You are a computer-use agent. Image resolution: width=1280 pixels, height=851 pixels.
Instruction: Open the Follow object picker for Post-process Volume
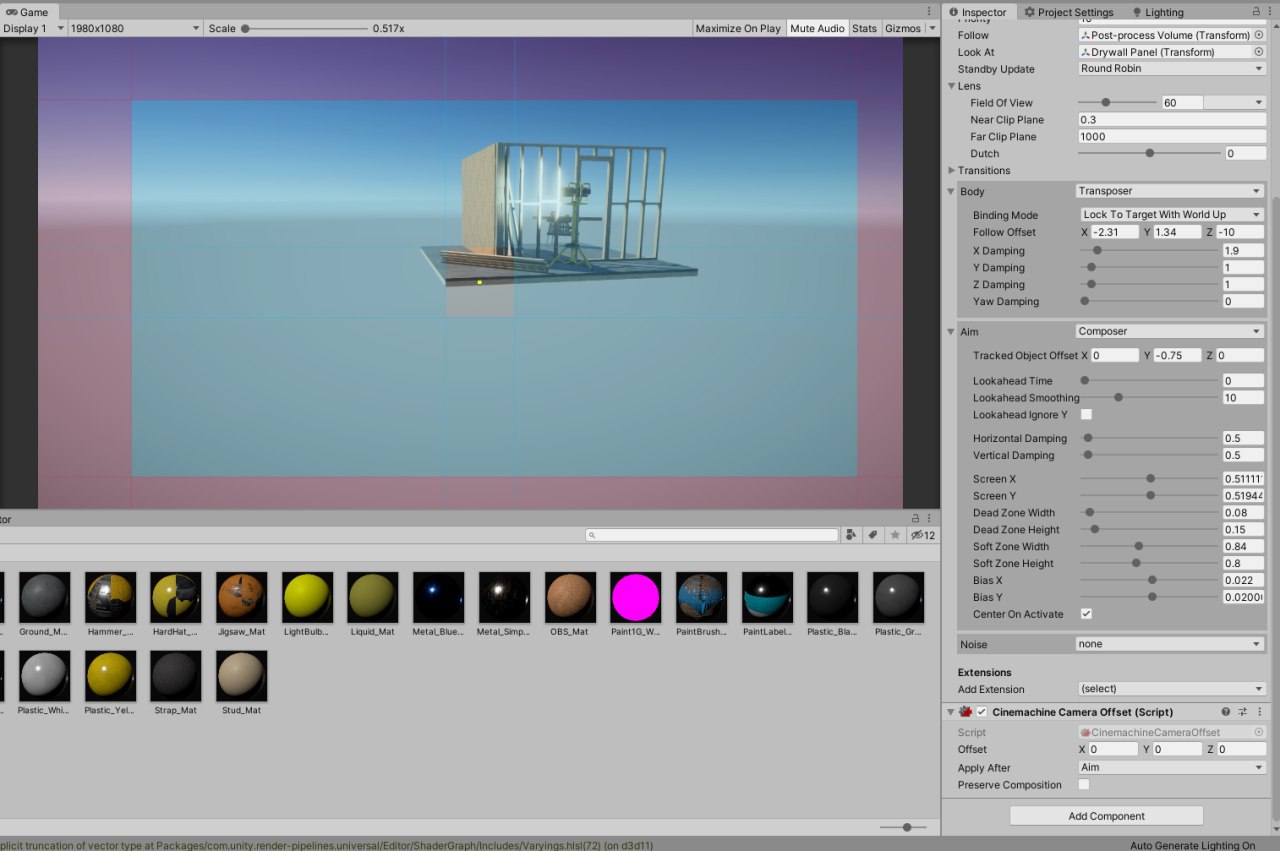click(x=1259, y=35)
